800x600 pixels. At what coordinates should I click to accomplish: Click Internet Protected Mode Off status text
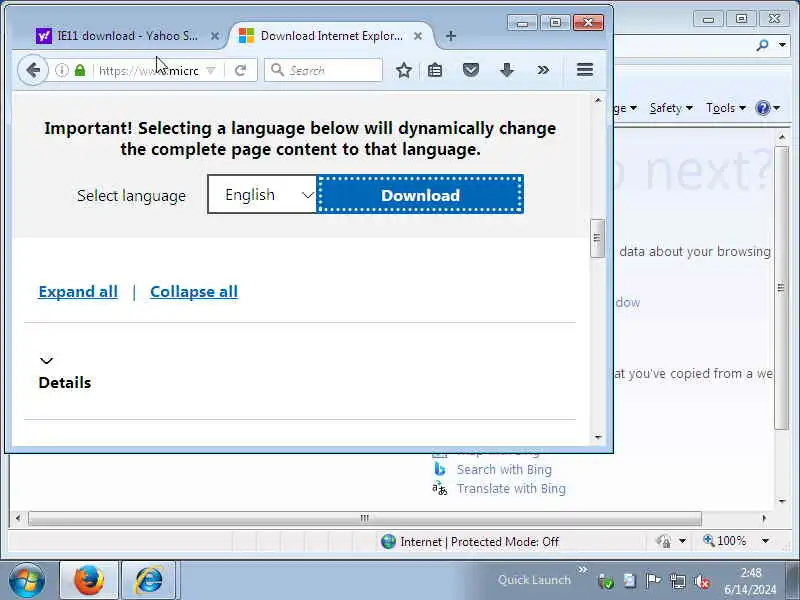click(479, 542)
